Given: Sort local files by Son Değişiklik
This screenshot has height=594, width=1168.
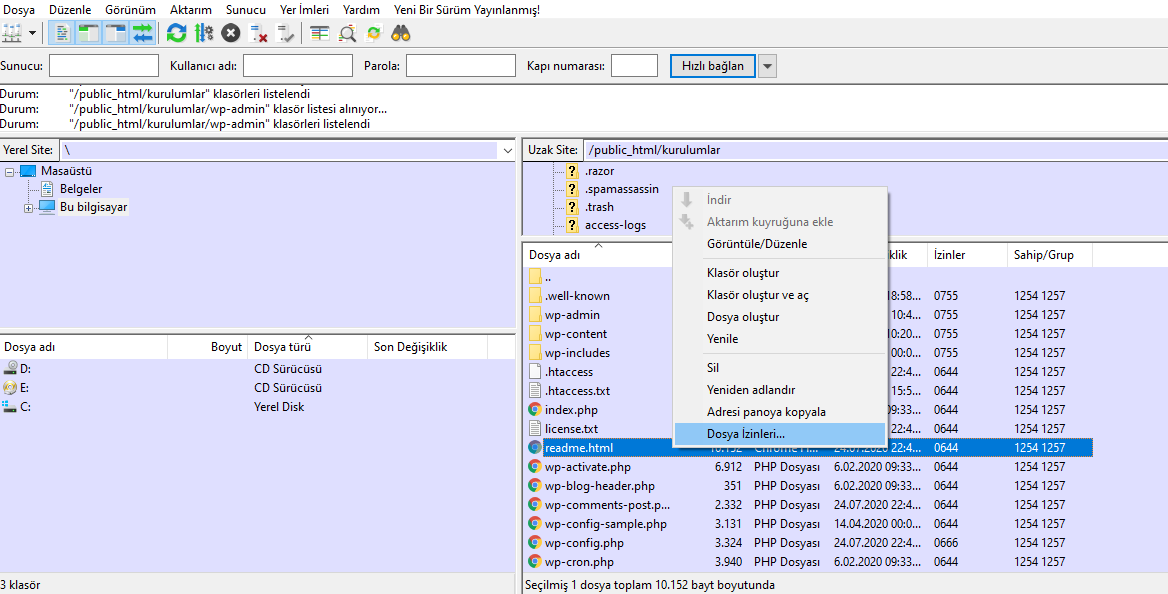Looking at the screenshot, I should click(x=428, y=347).
